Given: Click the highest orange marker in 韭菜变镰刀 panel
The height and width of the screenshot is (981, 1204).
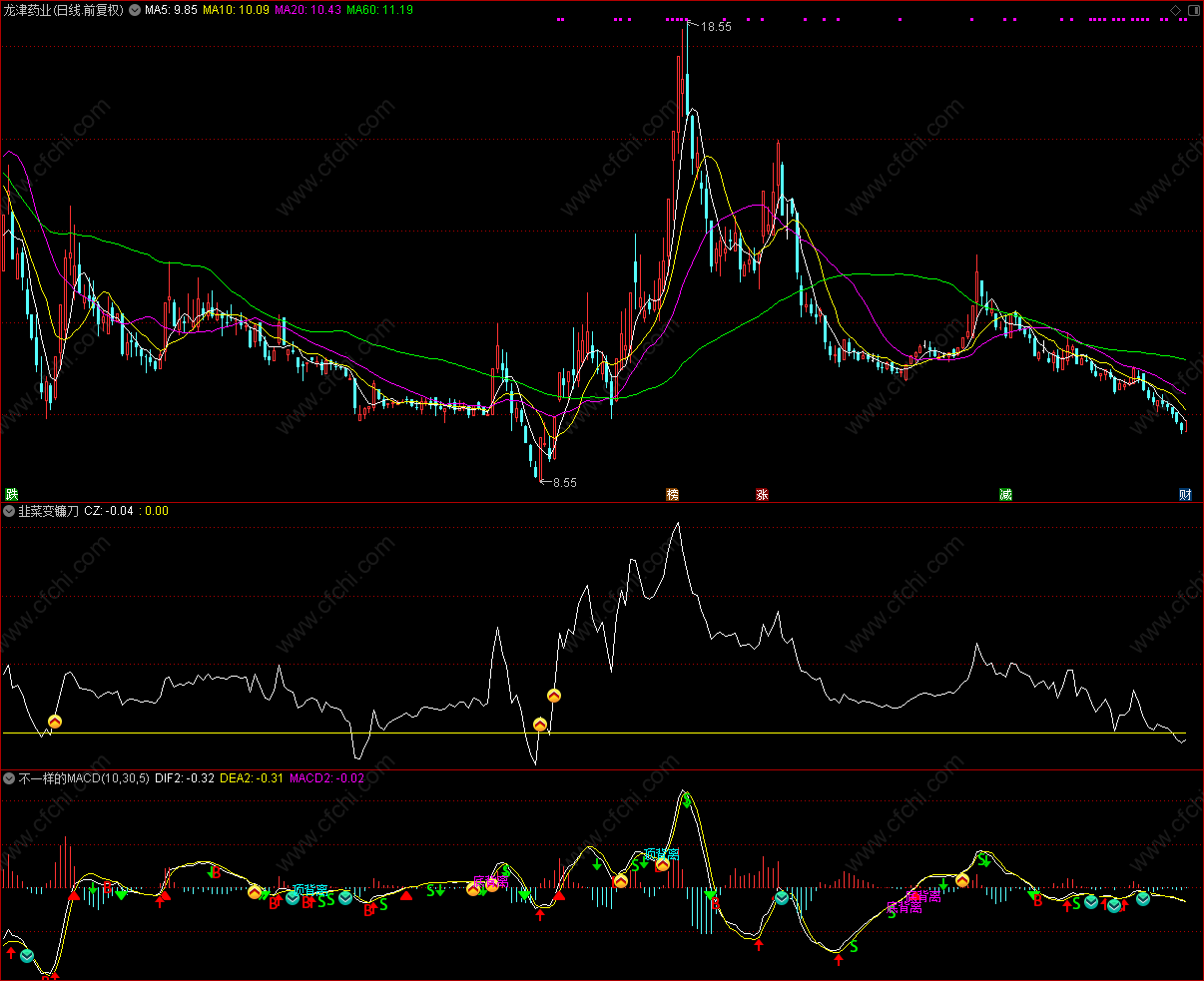Looking at the screenshot, I should point(553,695).
